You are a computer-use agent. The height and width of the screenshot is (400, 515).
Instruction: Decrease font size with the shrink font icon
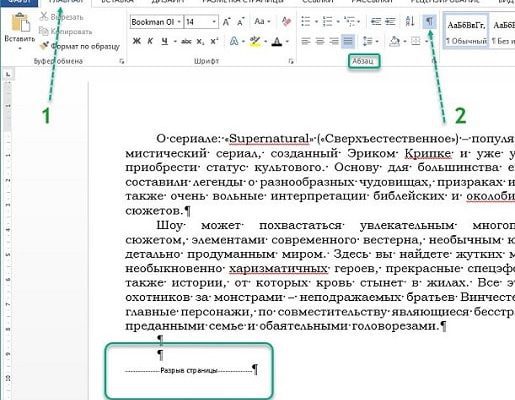point(240,22)
